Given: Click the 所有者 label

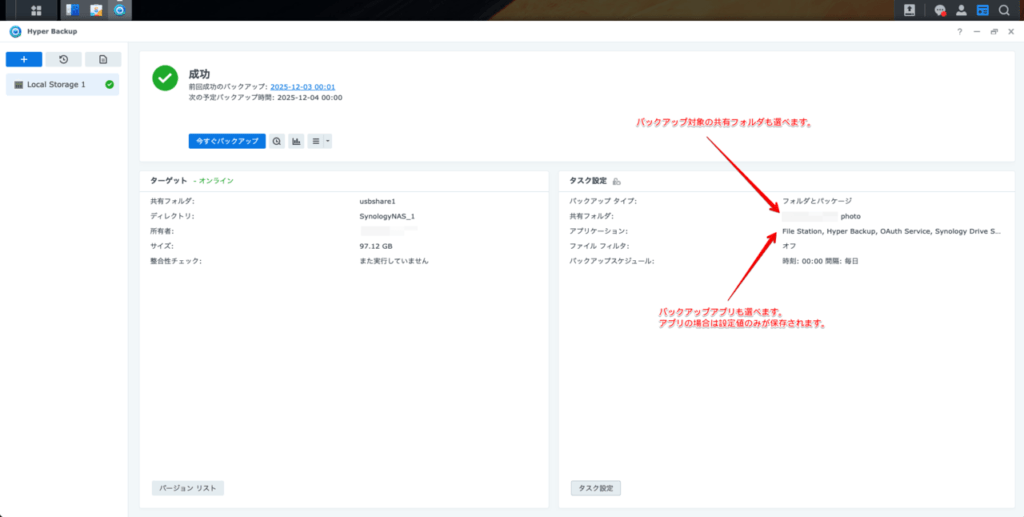Looking at the screenshot, I should point(163,231).
